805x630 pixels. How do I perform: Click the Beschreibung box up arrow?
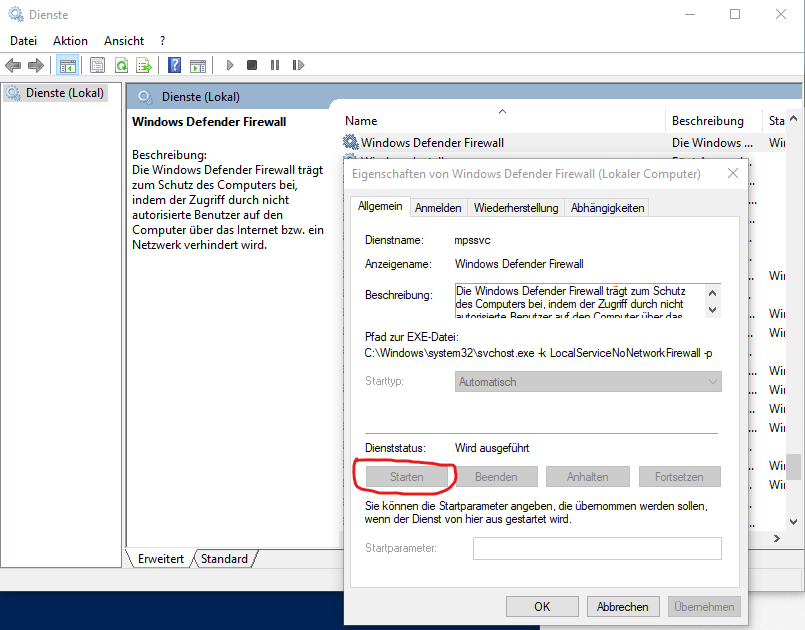point(713,294)
